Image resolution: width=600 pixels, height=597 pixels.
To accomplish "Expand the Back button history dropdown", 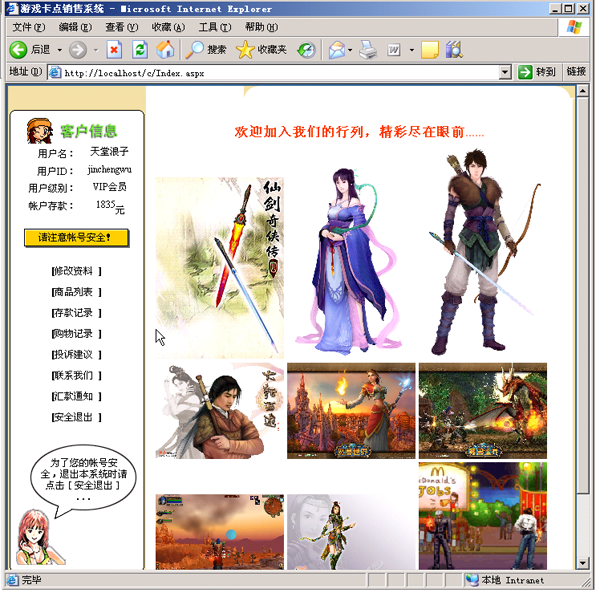I will [x=59, y=50].
